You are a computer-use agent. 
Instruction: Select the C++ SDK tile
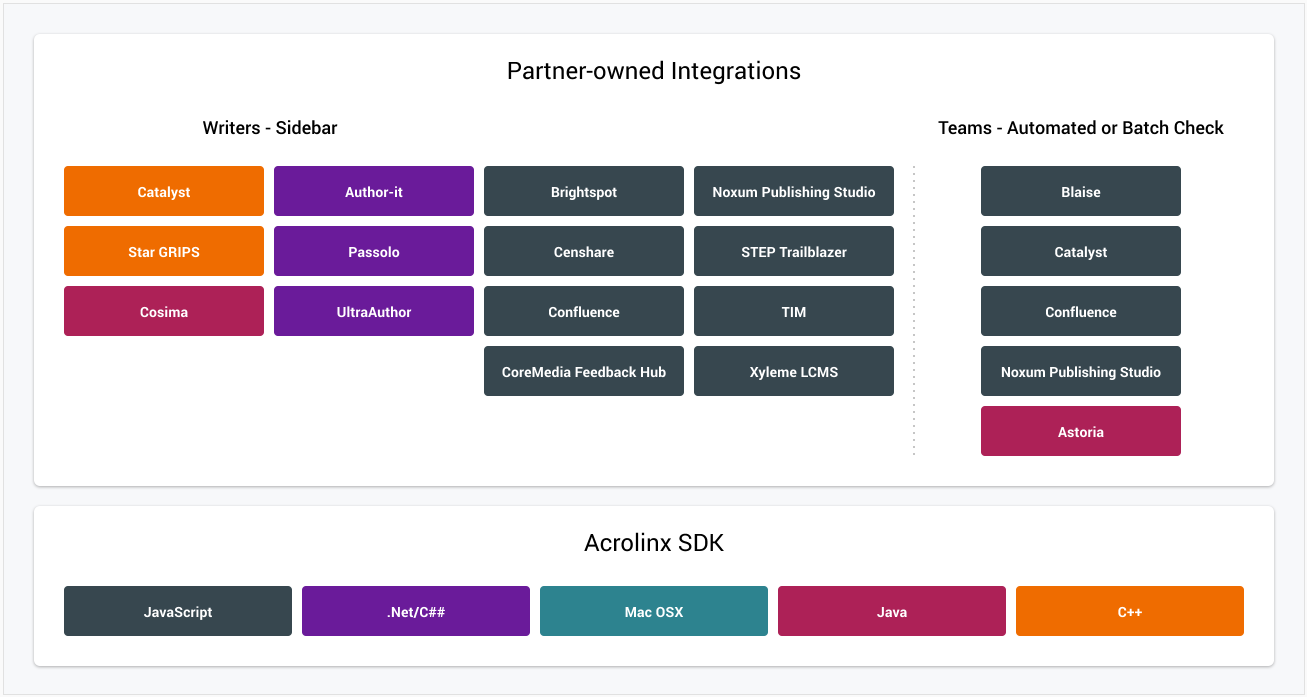1130,611
